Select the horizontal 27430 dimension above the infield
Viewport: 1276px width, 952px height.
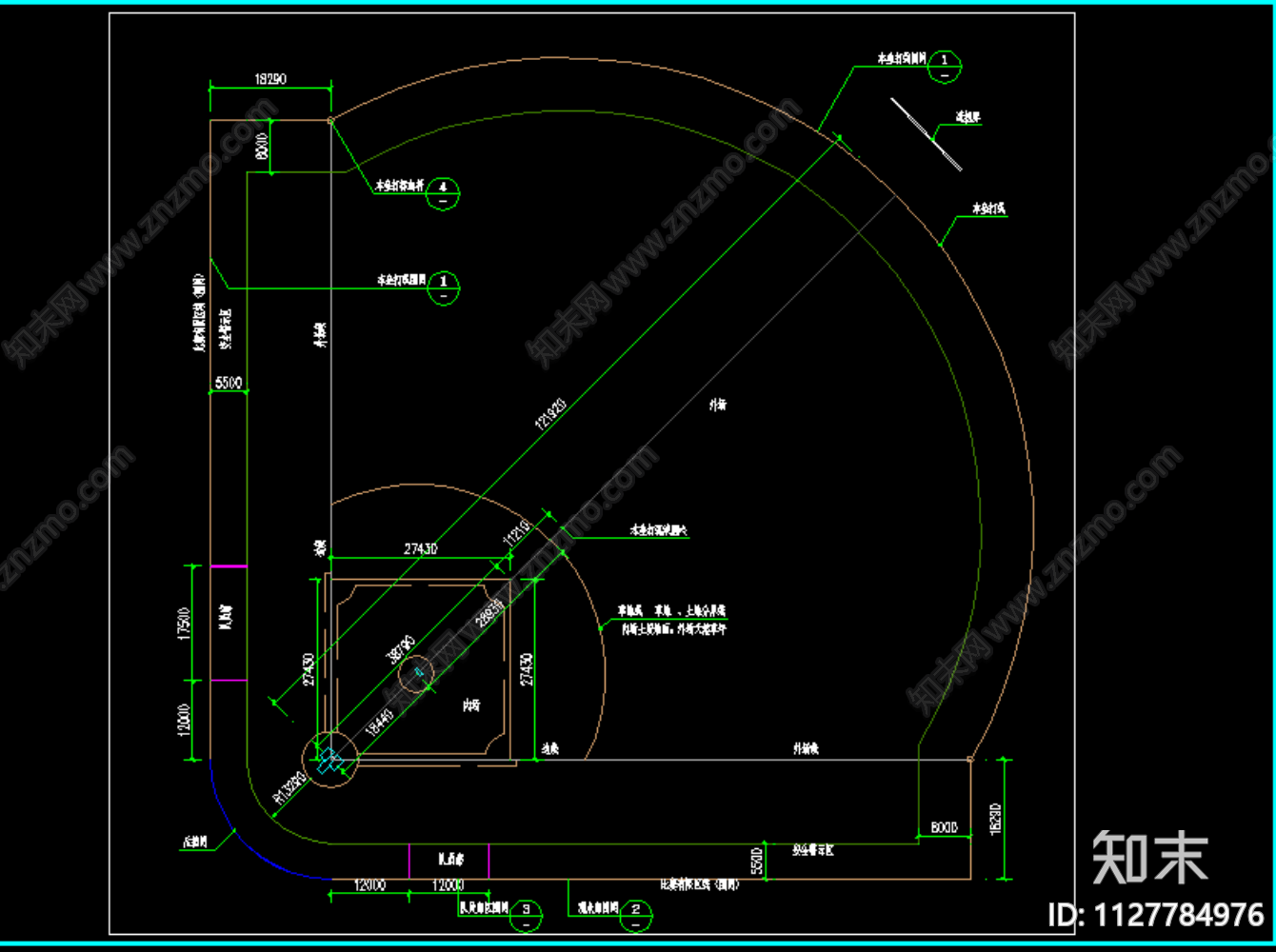(420, 548)
